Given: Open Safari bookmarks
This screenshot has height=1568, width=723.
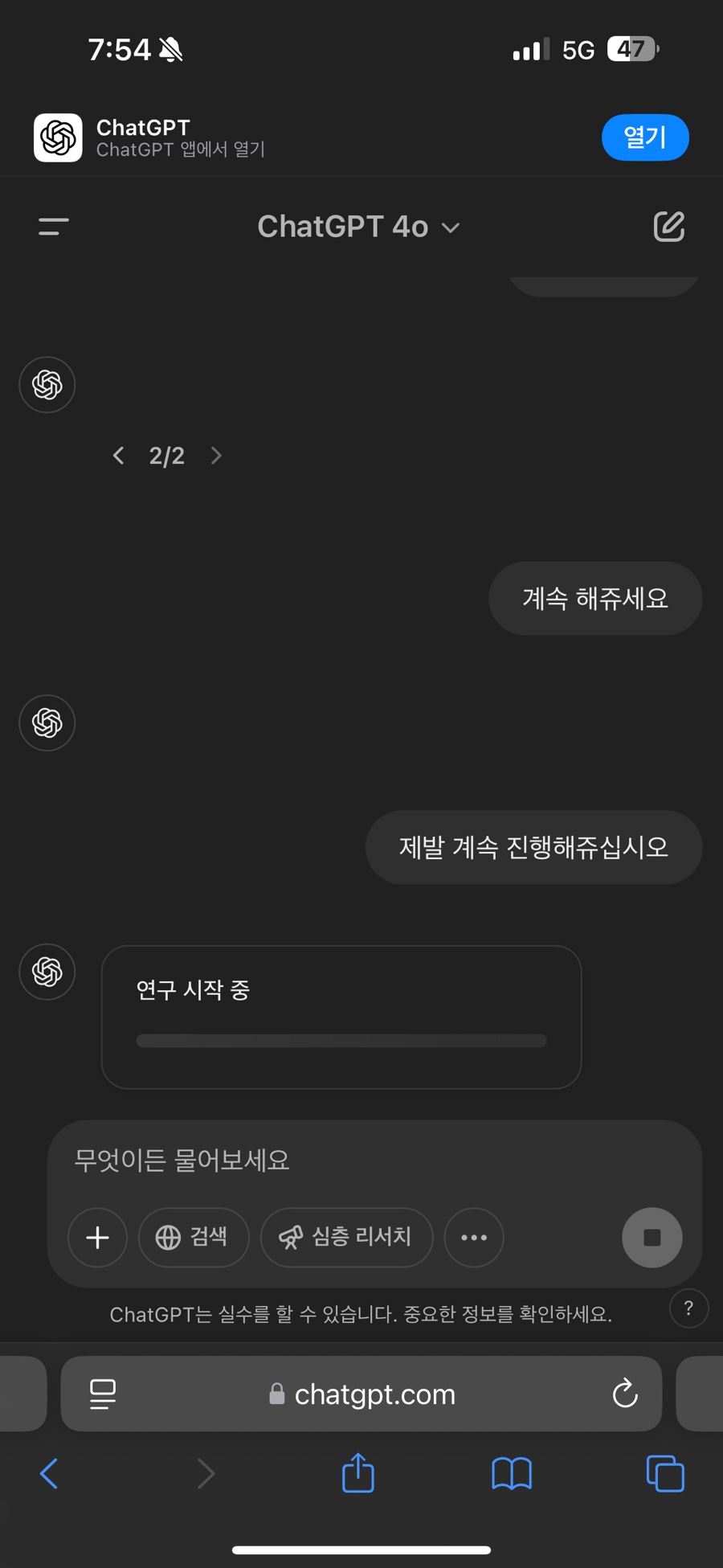Looking at the screenshot, I should (x=512, y=1473).
